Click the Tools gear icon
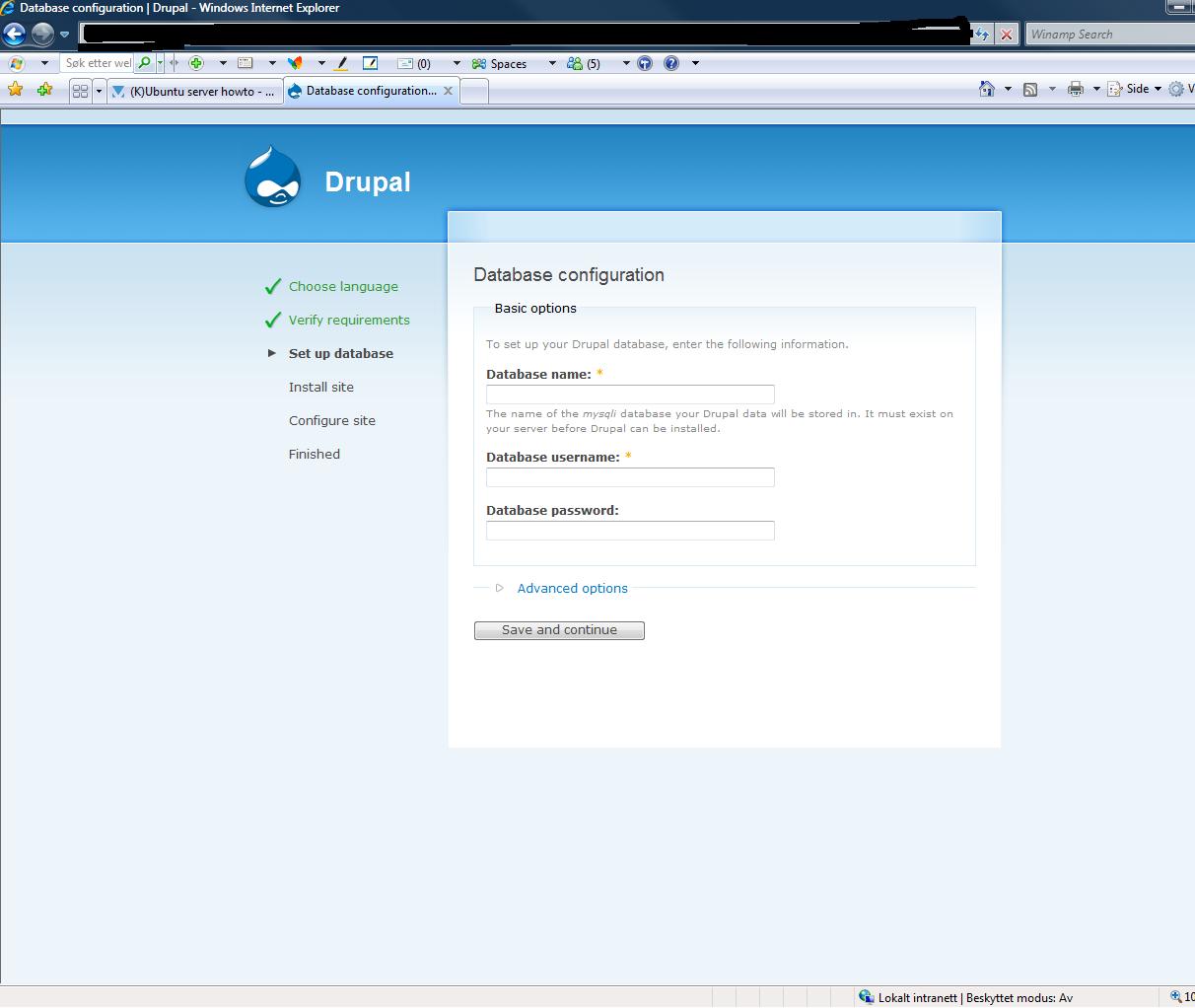This screenshot has height=1008, width=1195. tap(1176, 89)
